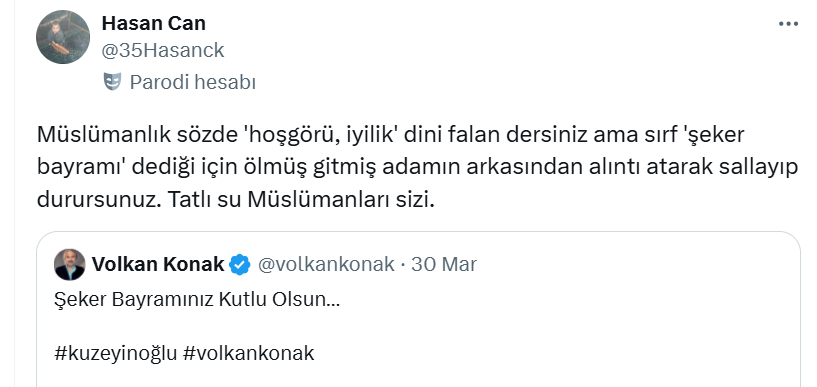Open Volkan Konak's name in quoted tweet
The image size is (817, 387).
point(158,264)
